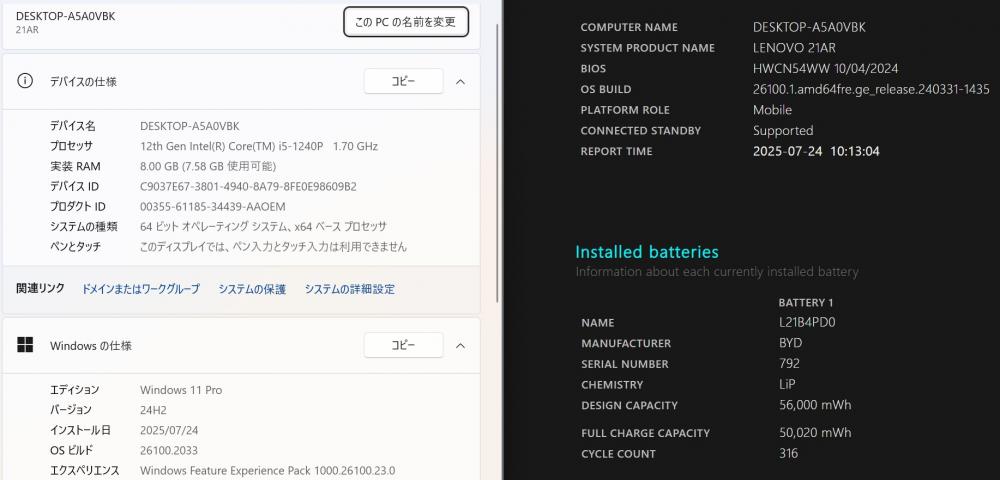The image size is (1000, 480).
Task: Select cycle count value 316
Action: [788, 454]
